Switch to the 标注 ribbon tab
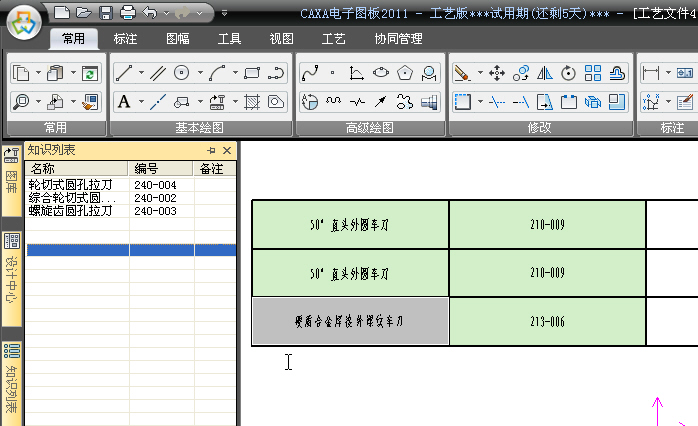 pos(126,39)
